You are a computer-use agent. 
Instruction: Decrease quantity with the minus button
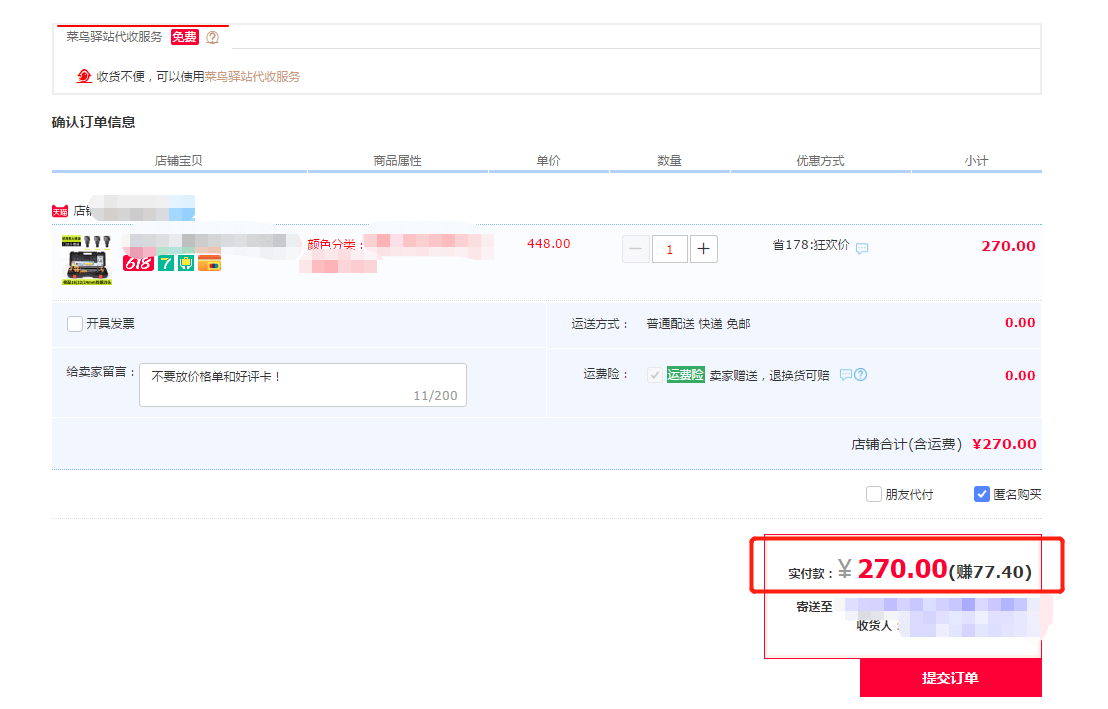pyautogui.click(x=636, y=249)
